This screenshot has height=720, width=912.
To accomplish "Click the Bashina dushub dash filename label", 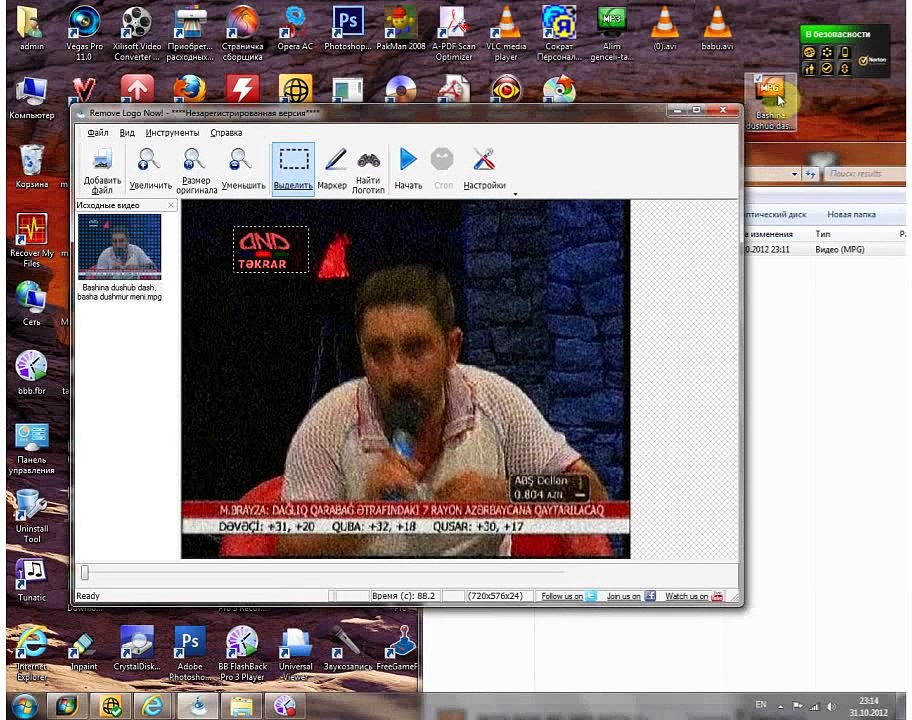I will pos(119,292).
